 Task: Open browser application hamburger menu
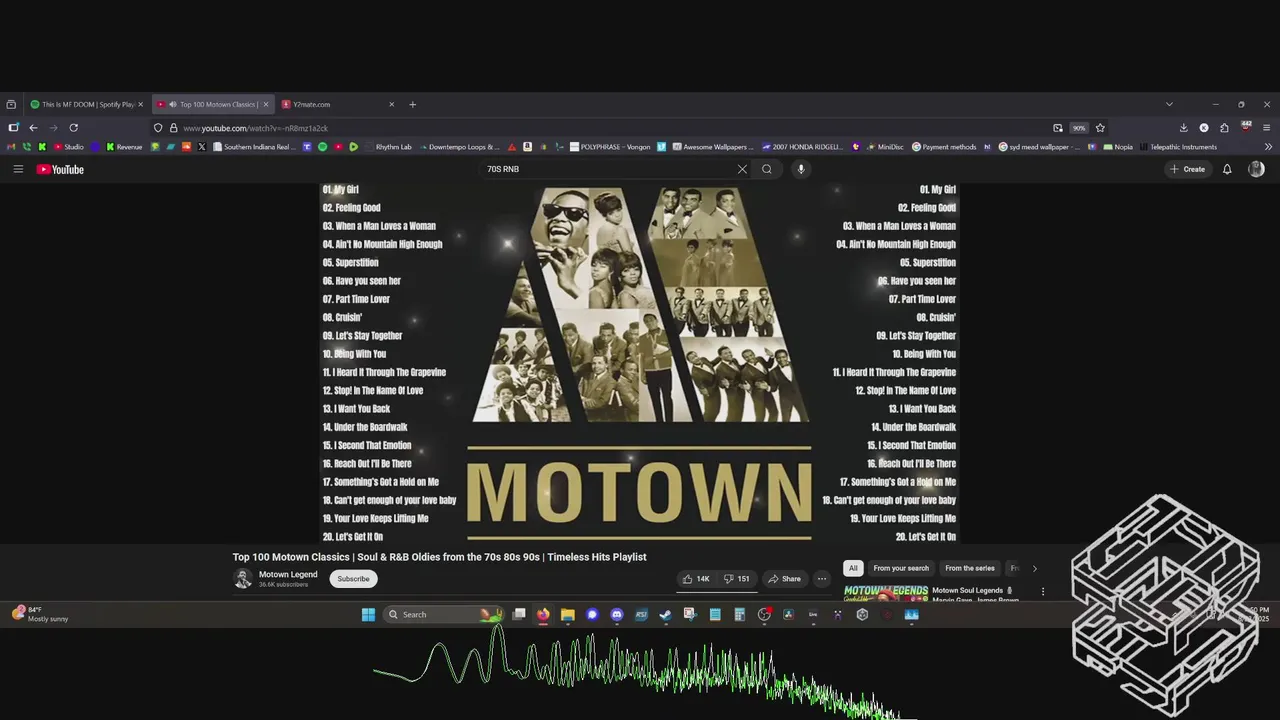pos(1266,128)
